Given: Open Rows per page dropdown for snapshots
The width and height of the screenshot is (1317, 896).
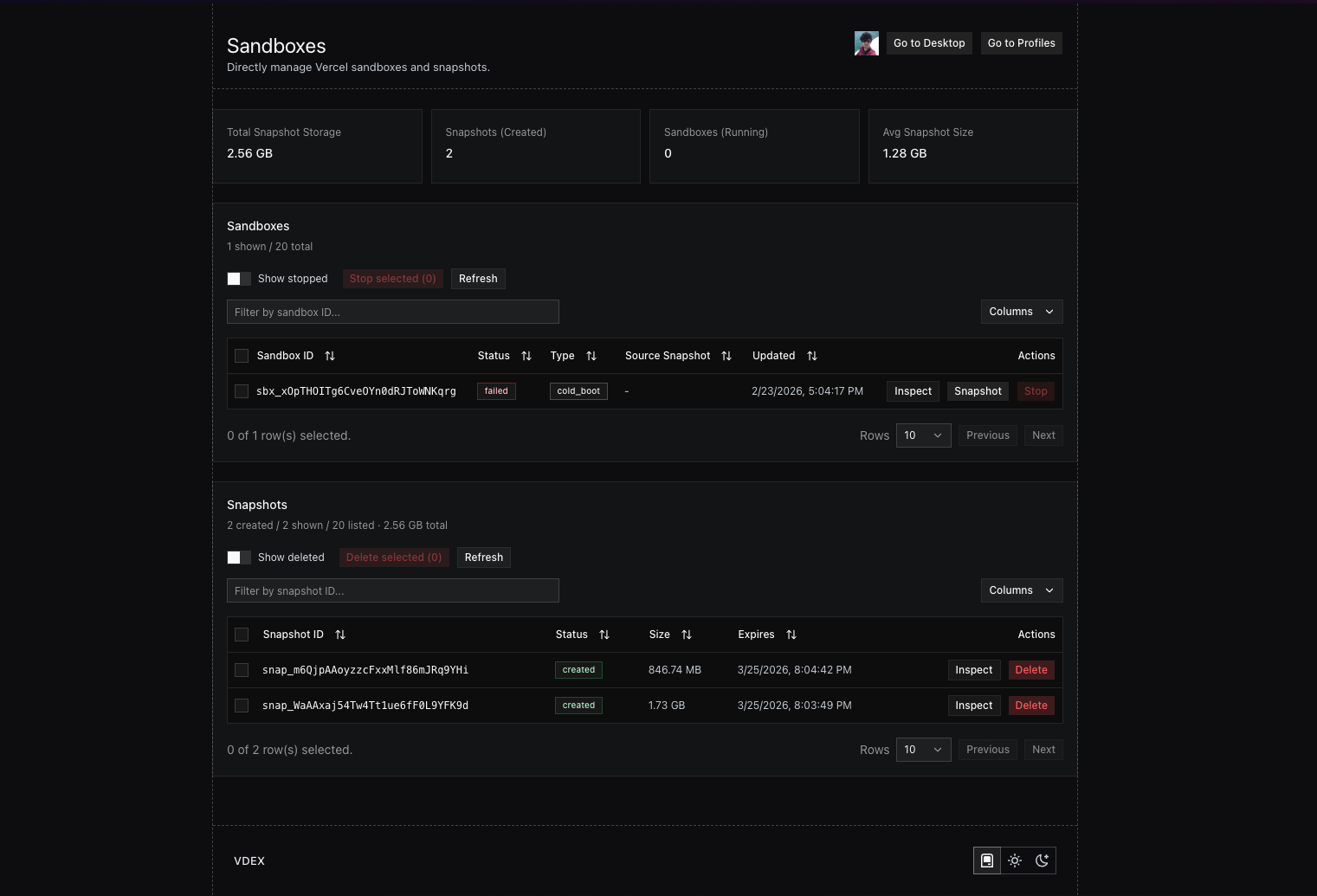Looking at the screenshot, I should (x=923, y=750).
